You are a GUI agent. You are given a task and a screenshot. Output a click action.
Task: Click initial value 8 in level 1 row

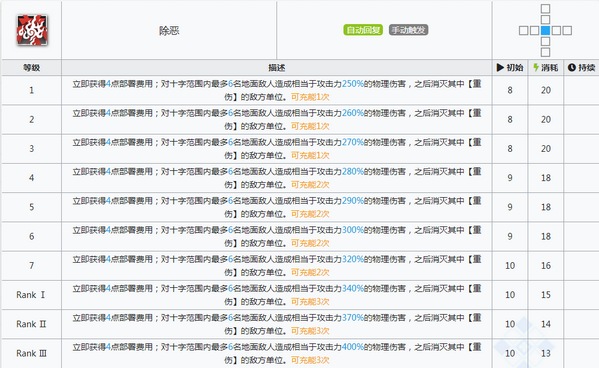(x=510, y=90)
